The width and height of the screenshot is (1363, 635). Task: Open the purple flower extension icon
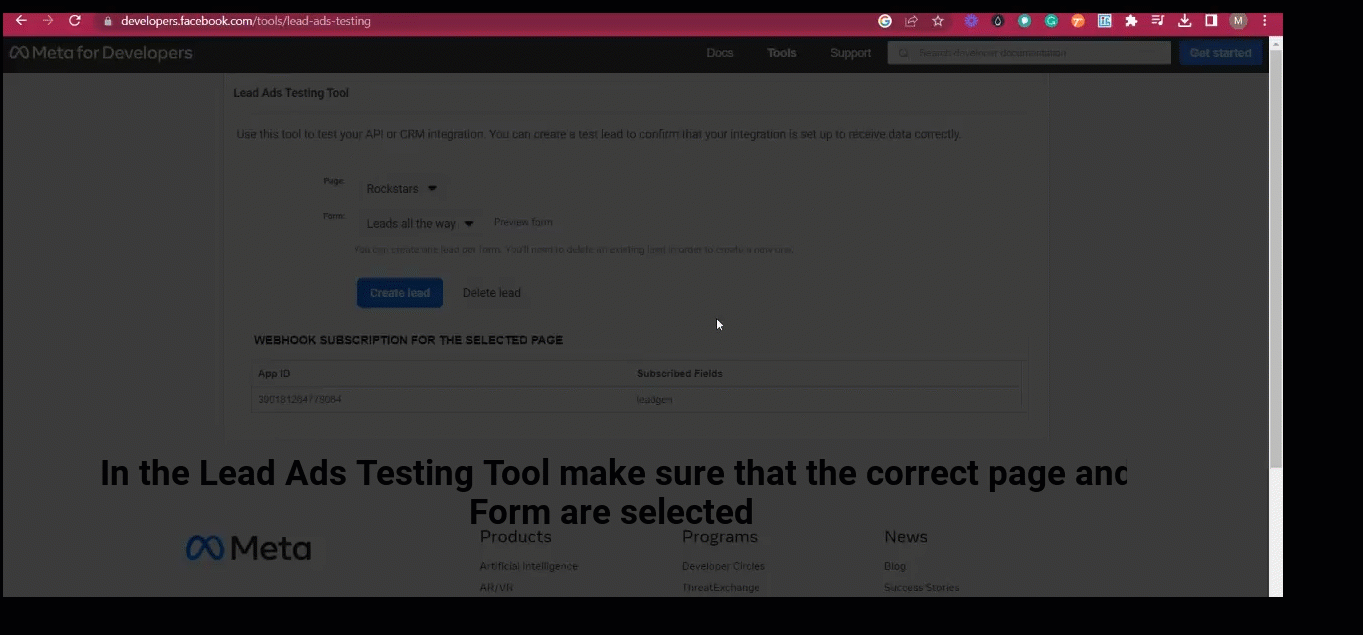[971, 21]
